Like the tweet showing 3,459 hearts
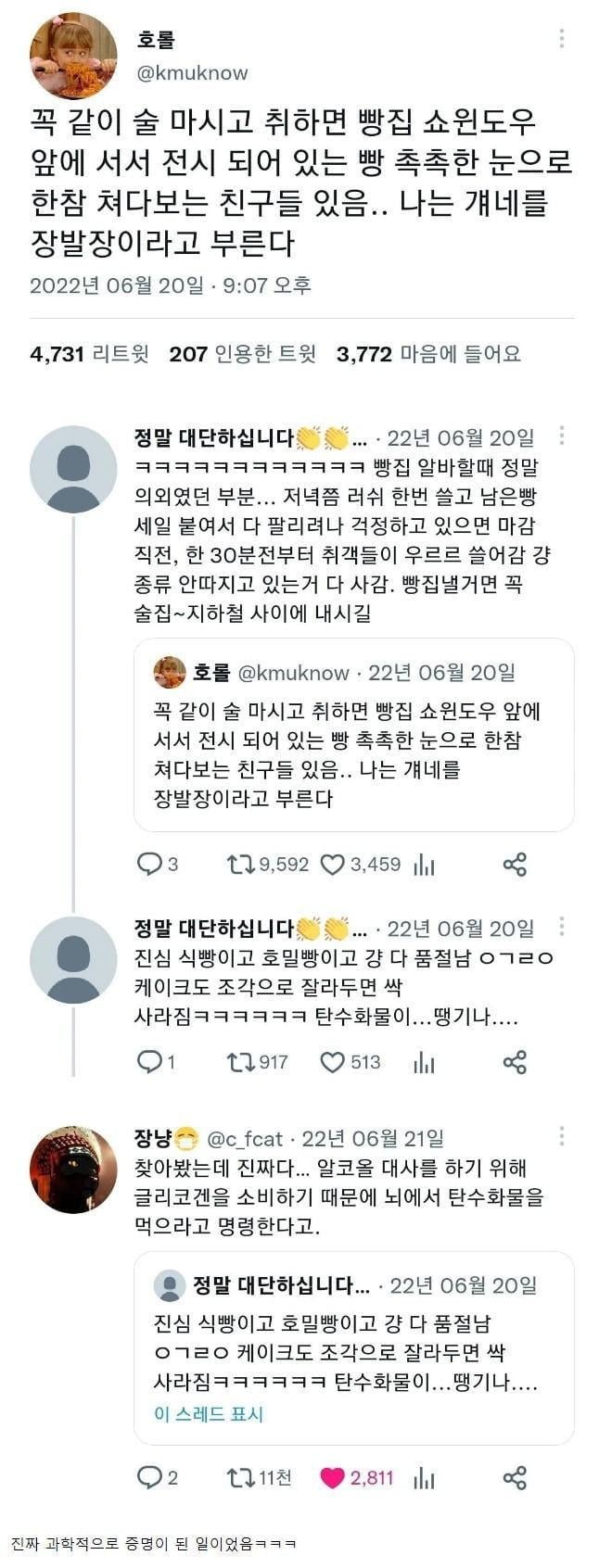The image size is (599, 1568). (x=332, y=865)
